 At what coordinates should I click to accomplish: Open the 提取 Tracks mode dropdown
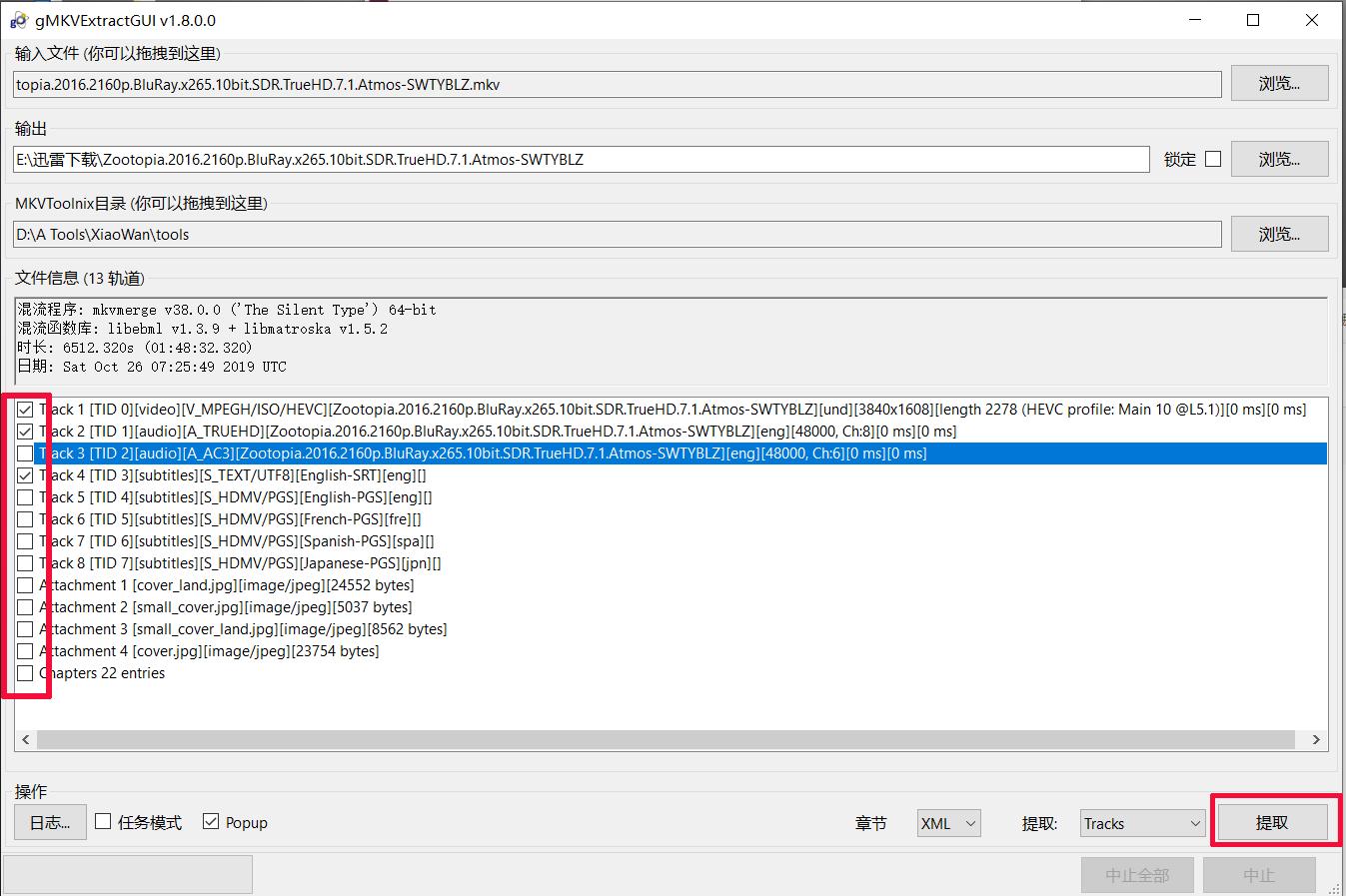point(1143,823)
